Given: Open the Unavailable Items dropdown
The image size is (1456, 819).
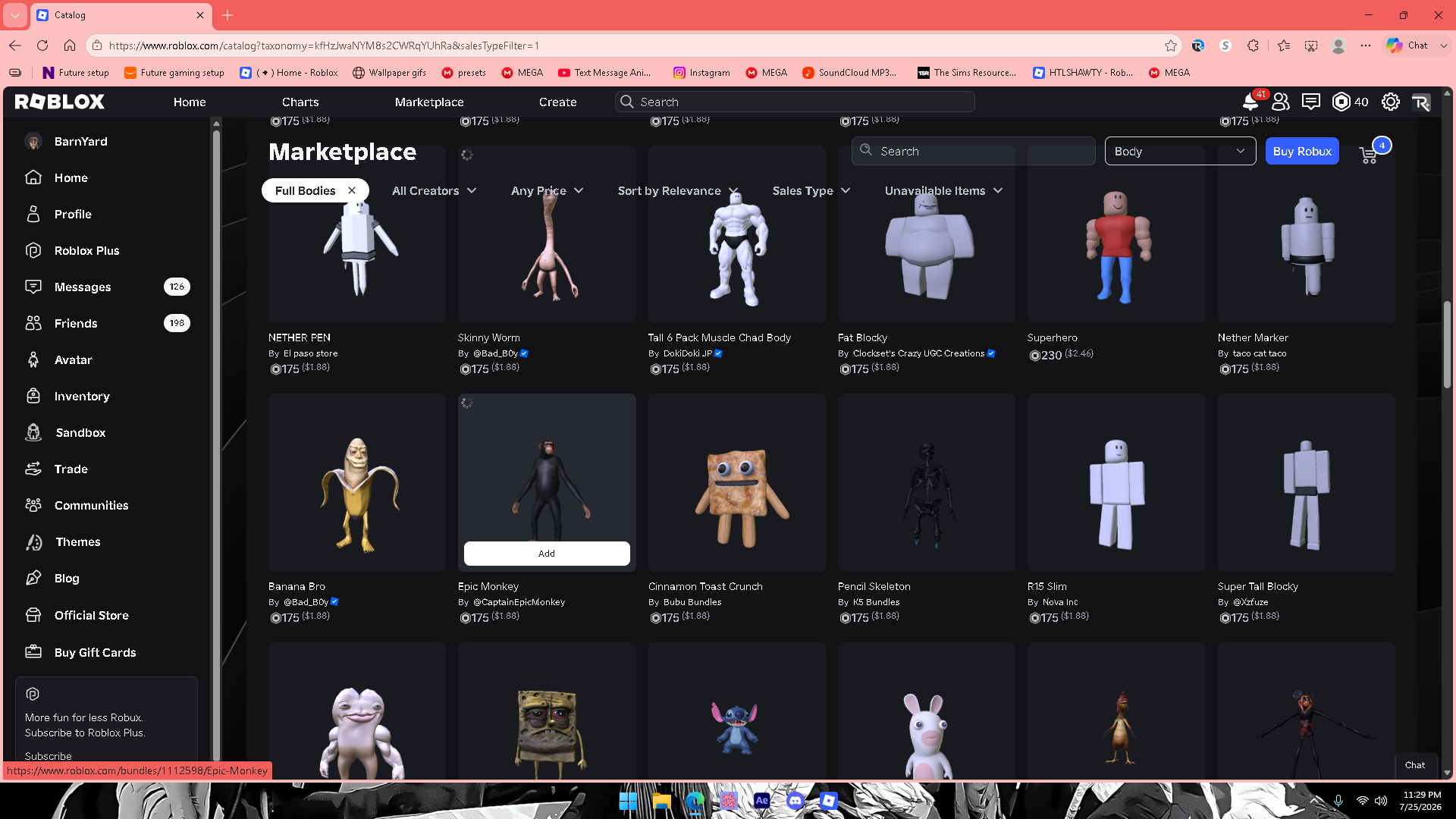Looking at the screenshot, I should [x=943, y=191].
